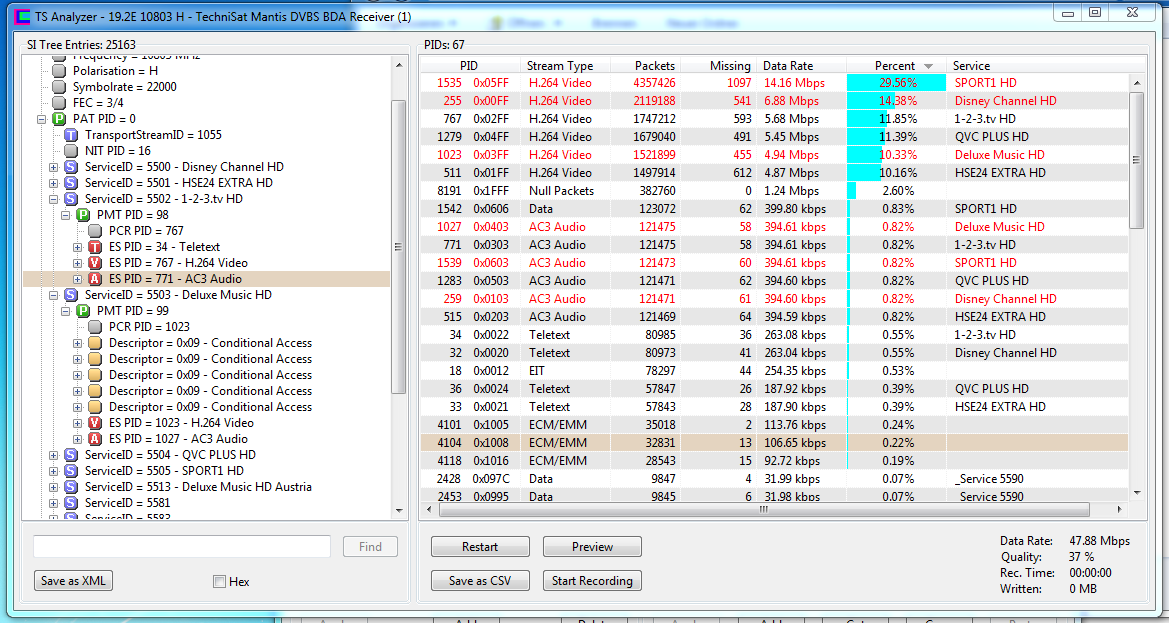Screen dimensions: 1169x623
Task: Expand the ServiceID 5501 HSE24 EXTRA HD node
Action: point(54,183)
